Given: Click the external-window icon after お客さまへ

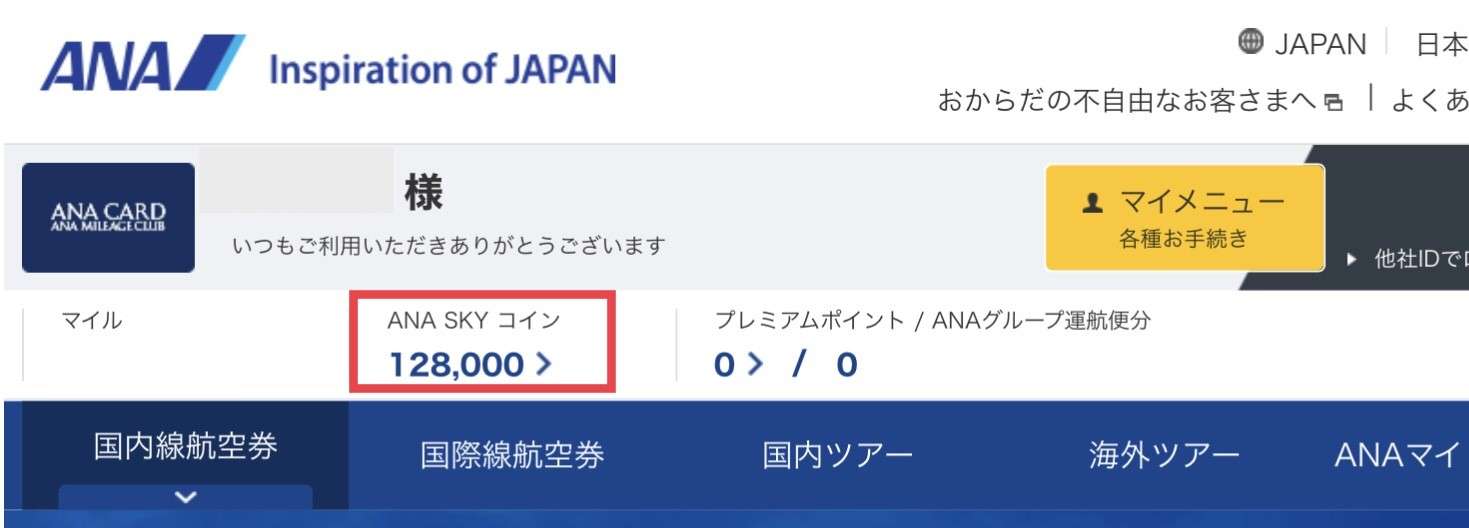Looking at the screenshot, I should (1332, 102).
